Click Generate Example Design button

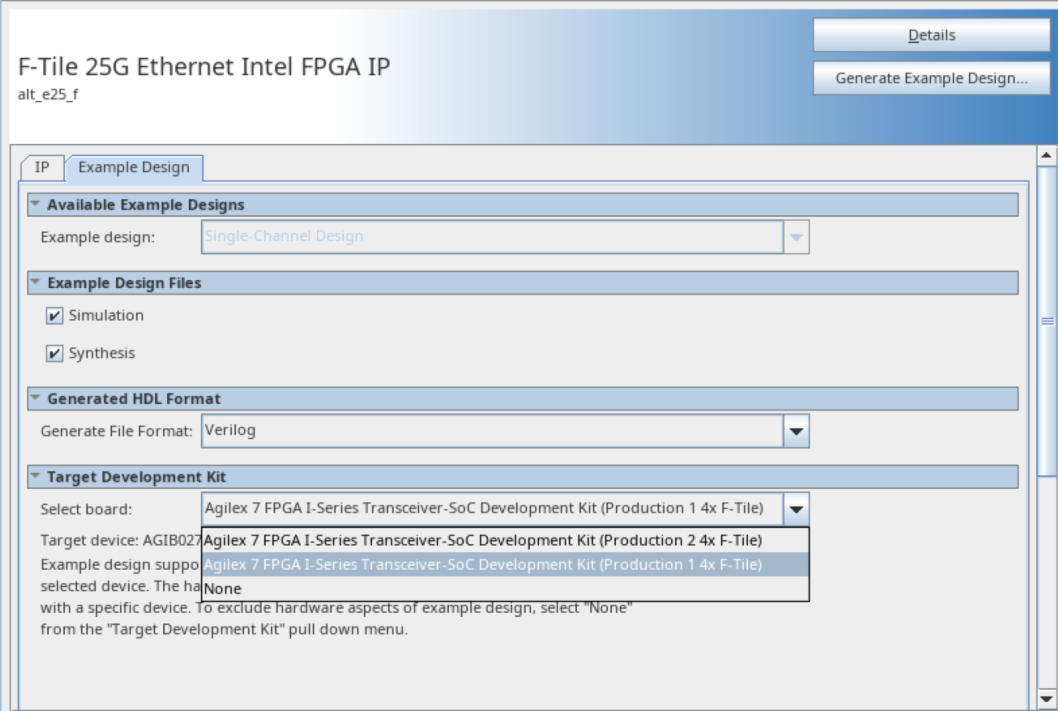(x=931, y=78)
